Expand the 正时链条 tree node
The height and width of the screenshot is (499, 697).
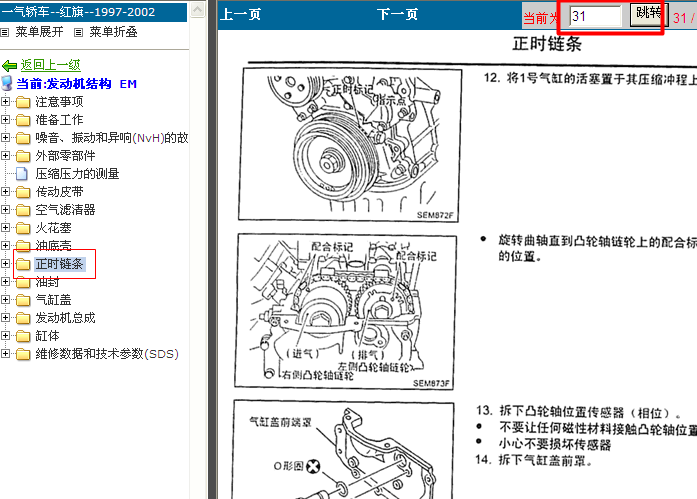pyautogui.click(x=5, y=263)
